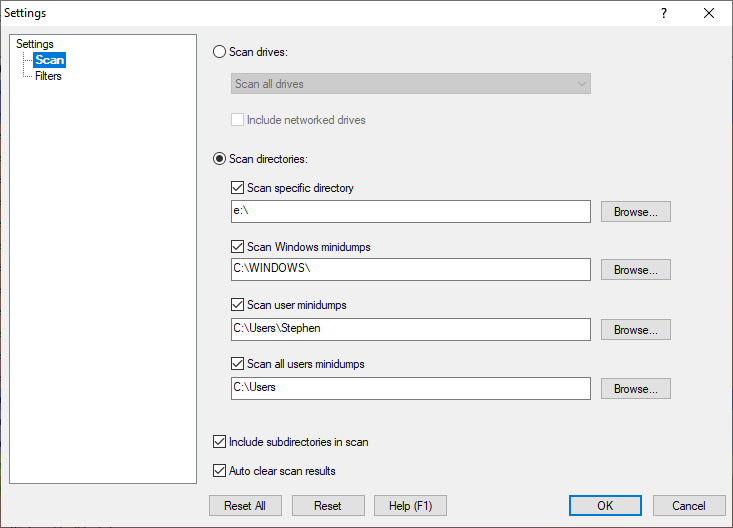Close the Settings dialog window
The width and height of the screenshot is (733, 528).
pos(709,13)
